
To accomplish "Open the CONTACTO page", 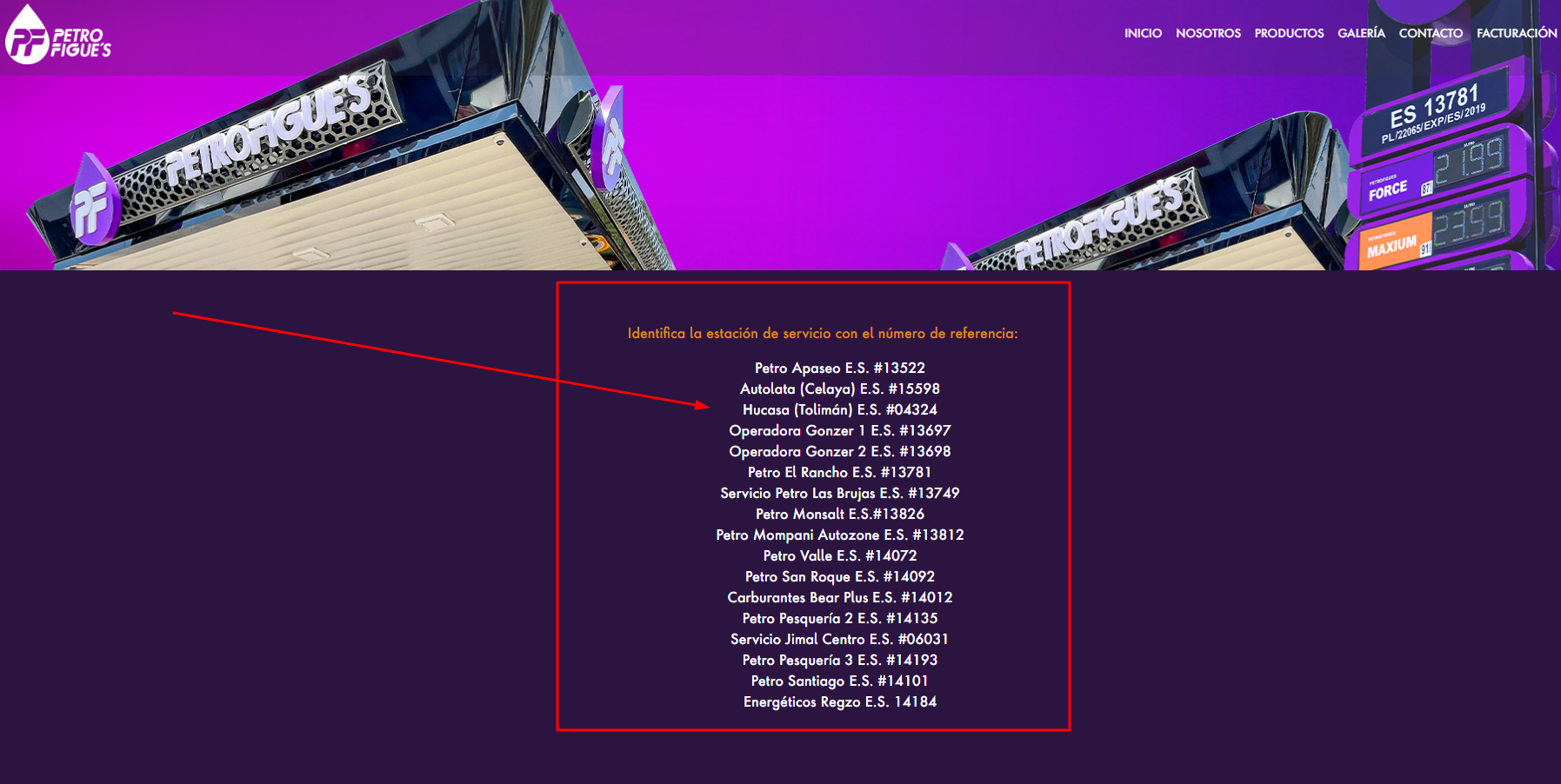I will pyautogui.click(x=1431, y=33).
